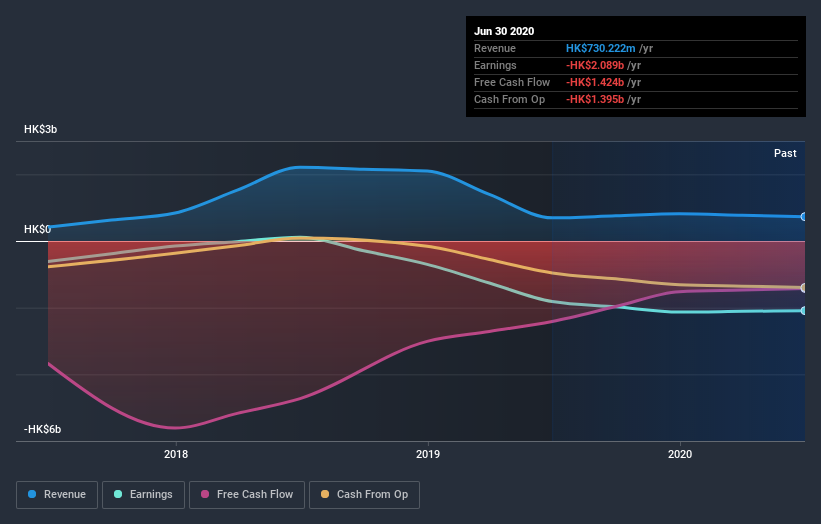Click the 2018 x-axis label
821x524 pixels.
(176, 454)
